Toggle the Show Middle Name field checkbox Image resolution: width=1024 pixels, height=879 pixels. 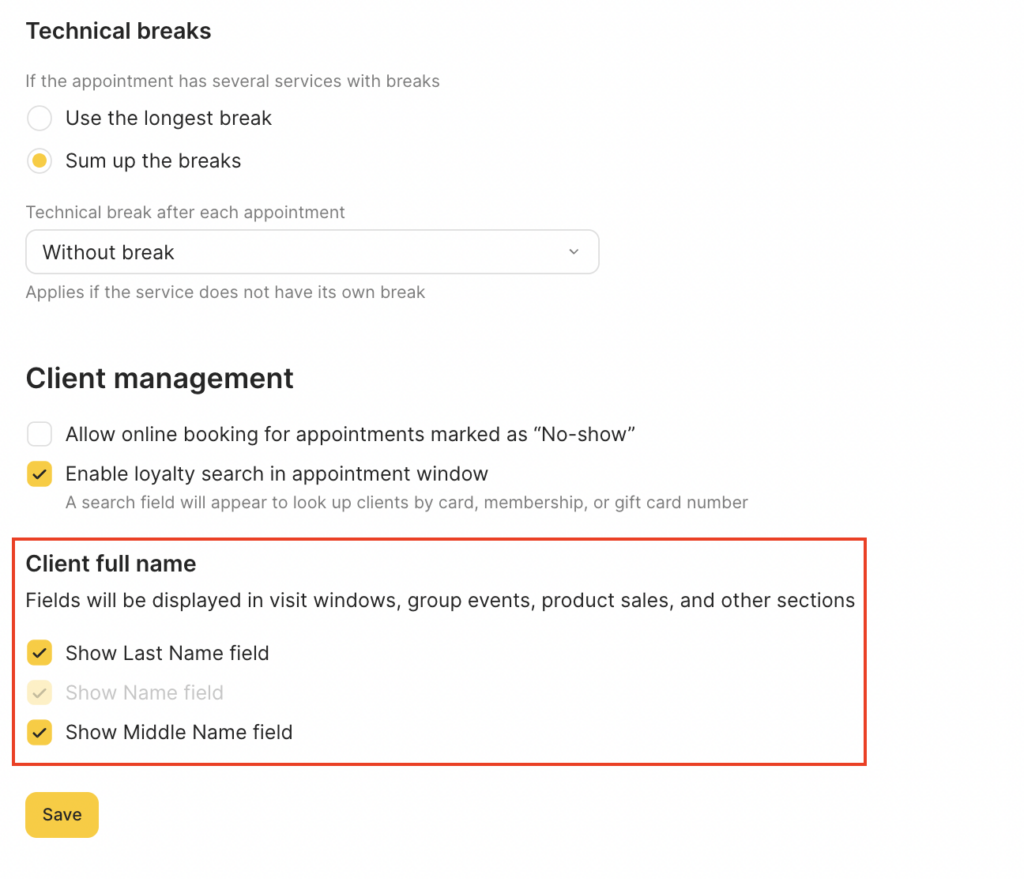point(39,733)
